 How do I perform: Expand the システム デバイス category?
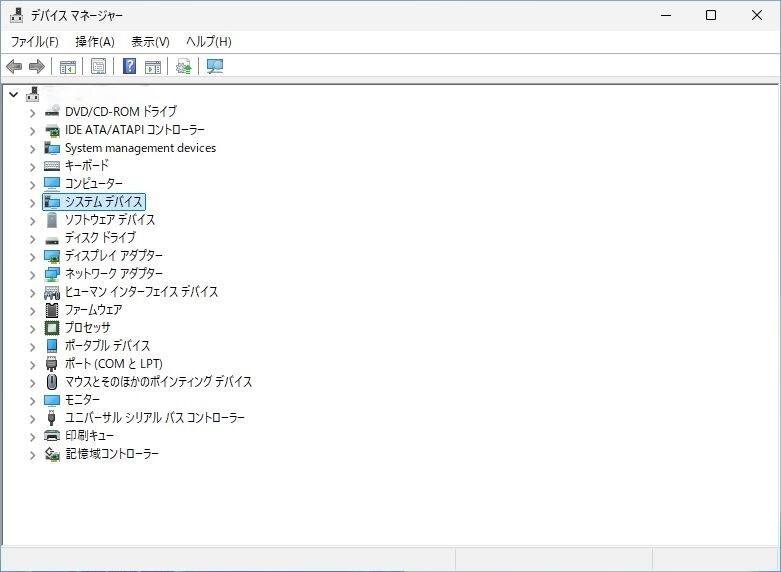pos(32,202)
